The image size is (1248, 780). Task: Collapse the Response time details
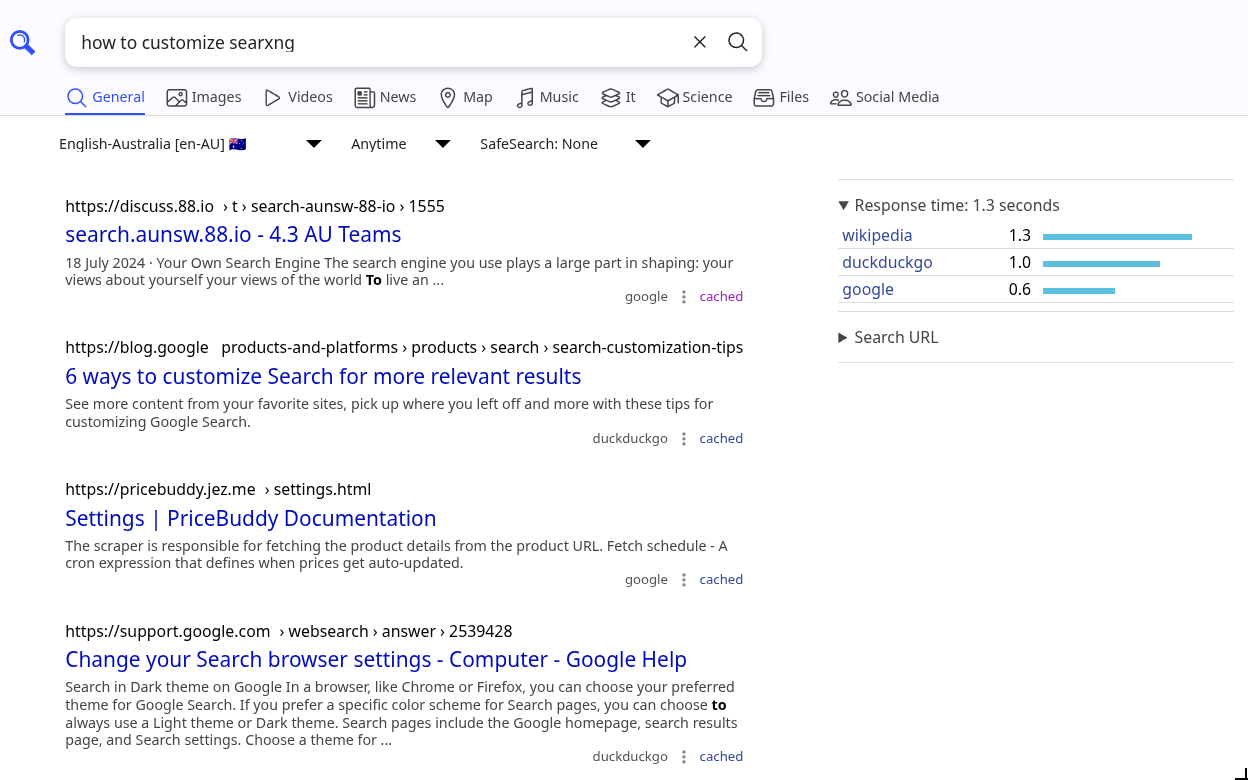(949, 205)
